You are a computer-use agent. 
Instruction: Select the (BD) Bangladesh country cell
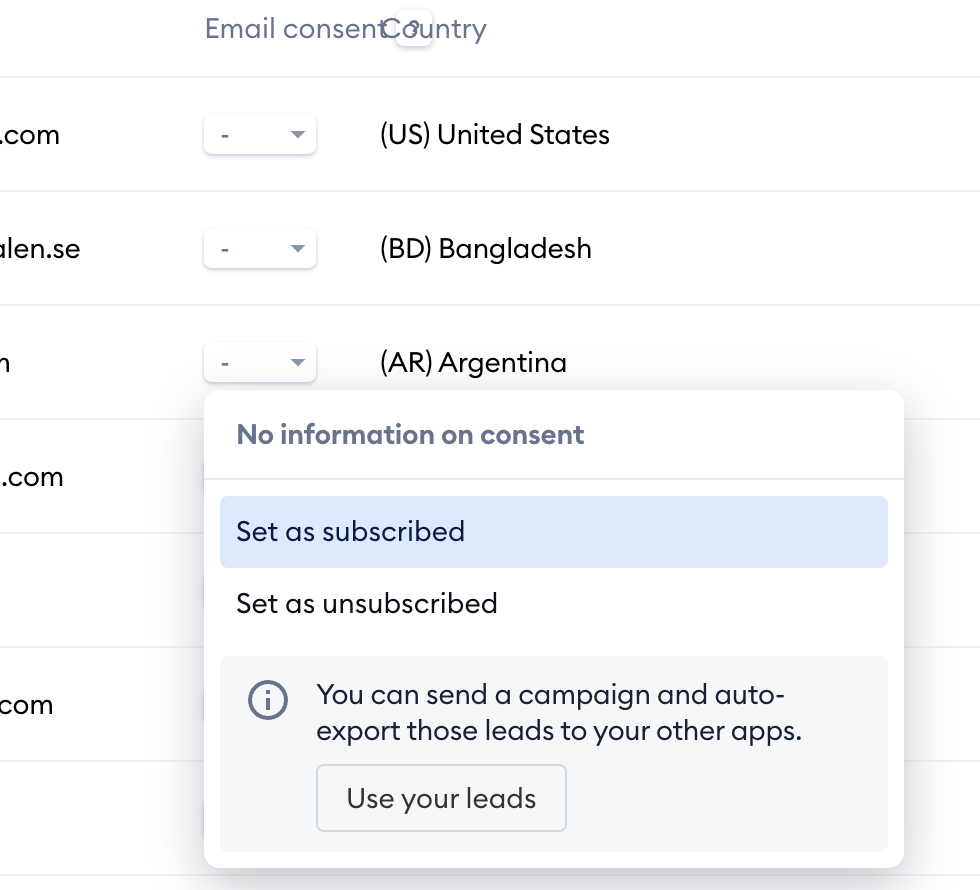[486, 249]
